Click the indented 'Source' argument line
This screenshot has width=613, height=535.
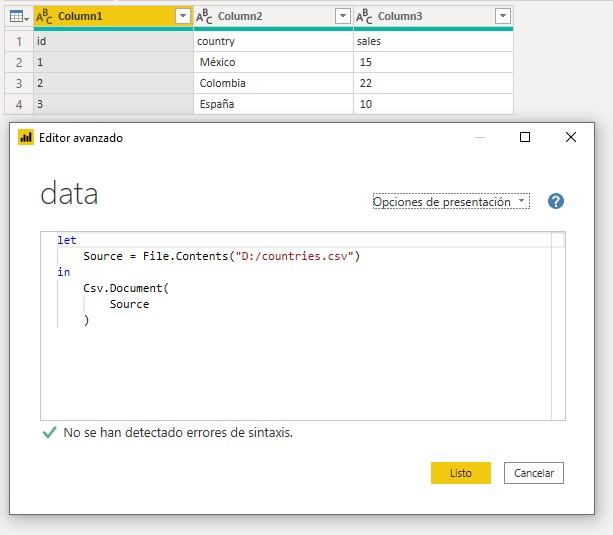pyautogui.click(x=129, y=304)
